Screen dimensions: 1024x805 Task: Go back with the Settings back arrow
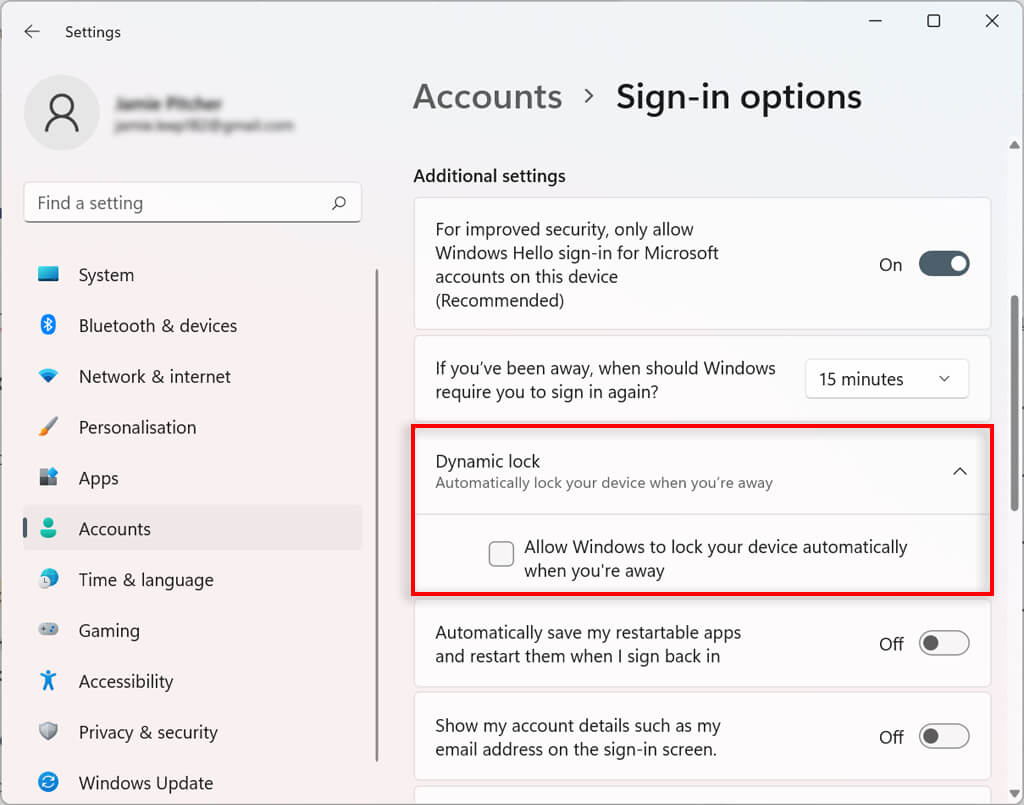(32, 32)
